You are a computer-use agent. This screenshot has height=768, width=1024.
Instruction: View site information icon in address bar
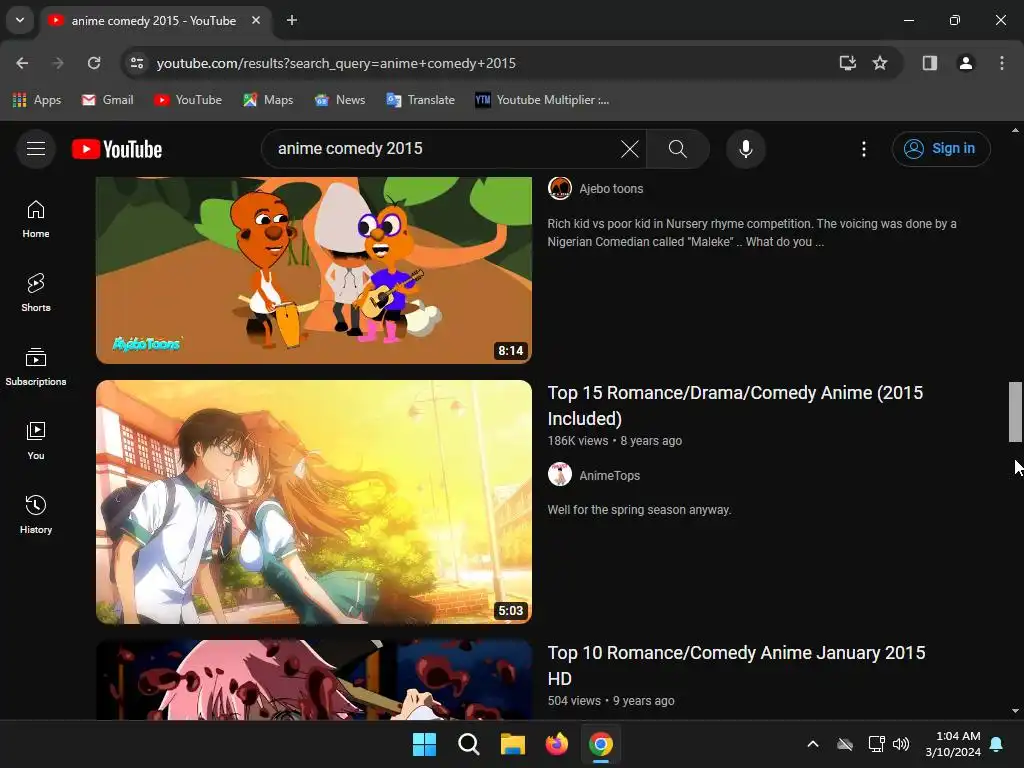point(137,63)
